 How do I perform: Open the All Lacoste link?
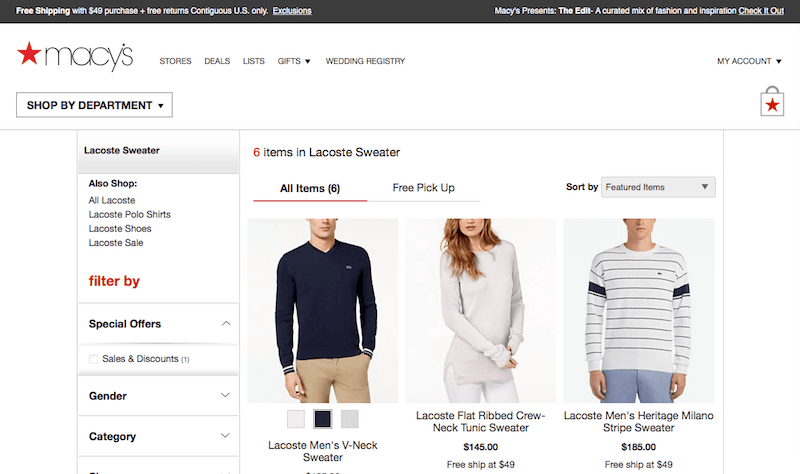(x=112, y=201)
